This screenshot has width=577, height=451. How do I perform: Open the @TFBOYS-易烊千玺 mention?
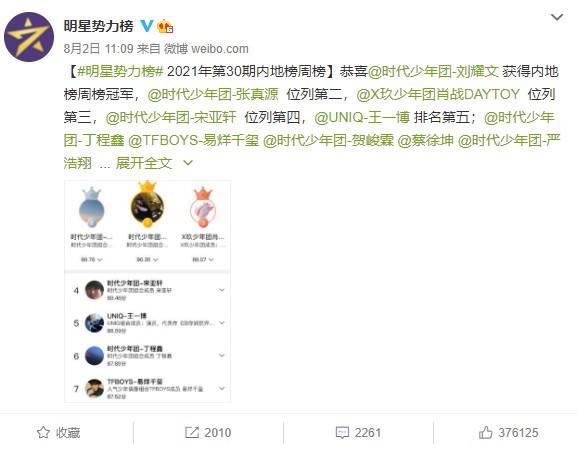(x=194, y=140)
